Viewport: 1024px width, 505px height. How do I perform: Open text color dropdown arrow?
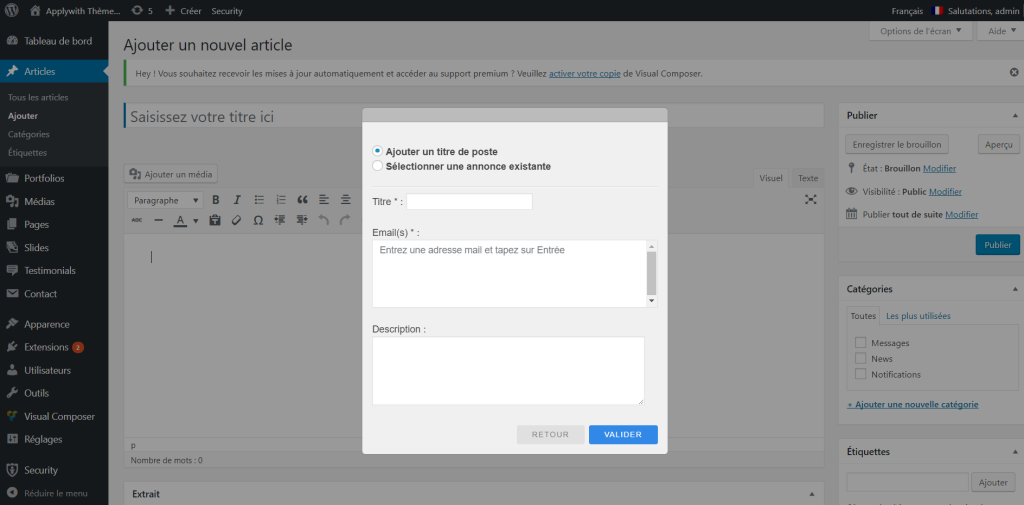pyautogui.click(x=195, y=221)
